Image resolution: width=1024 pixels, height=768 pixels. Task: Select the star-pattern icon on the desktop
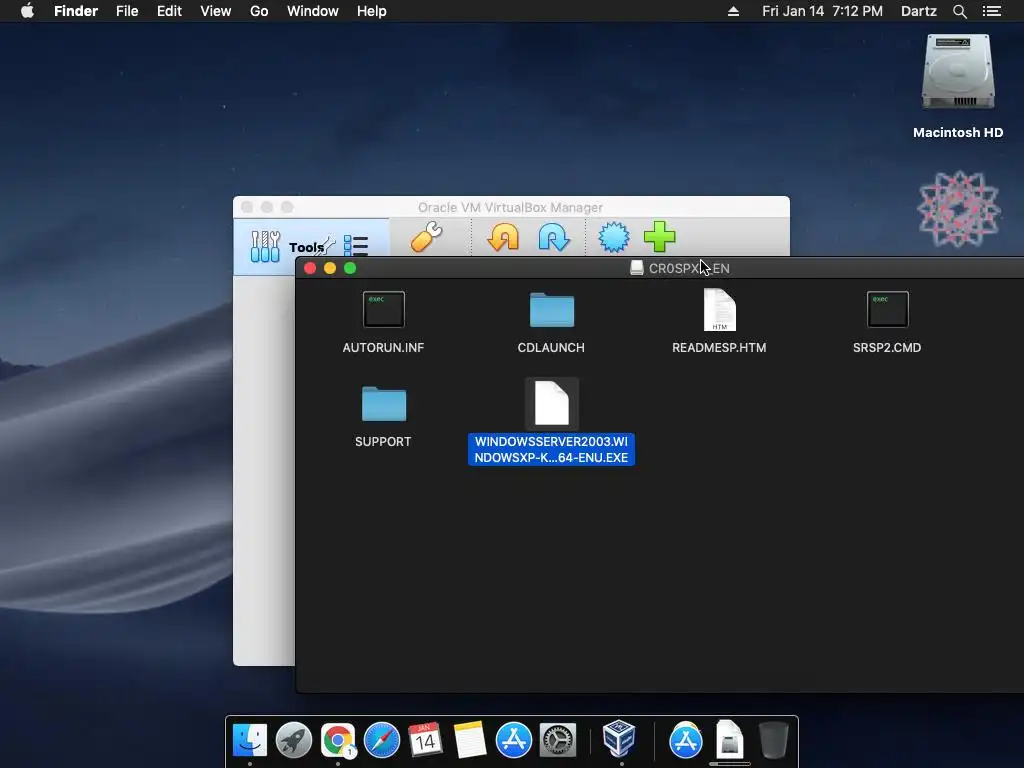[958, 209]
